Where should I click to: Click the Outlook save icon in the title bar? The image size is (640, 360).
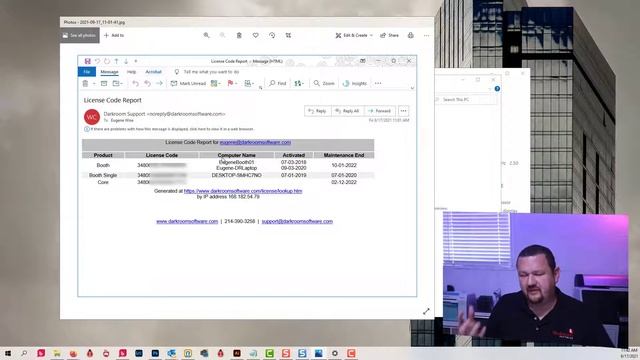tap(87, 61)
